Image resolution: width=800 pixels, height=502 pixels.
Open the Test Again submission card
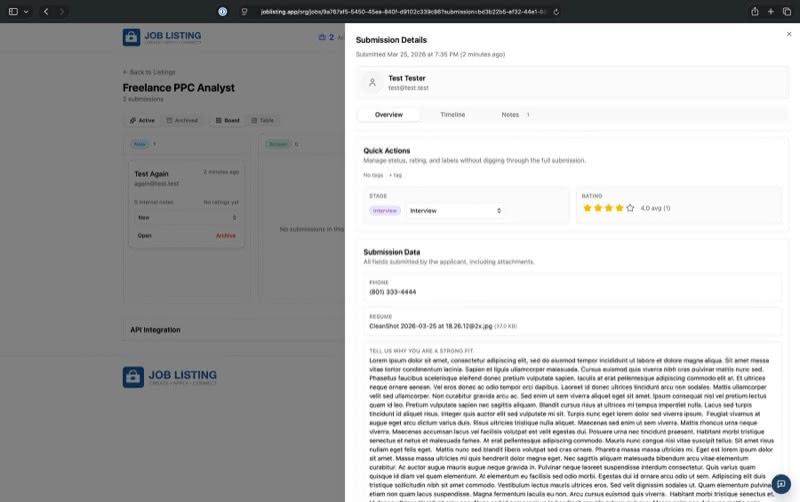click(x=186, y=204)
